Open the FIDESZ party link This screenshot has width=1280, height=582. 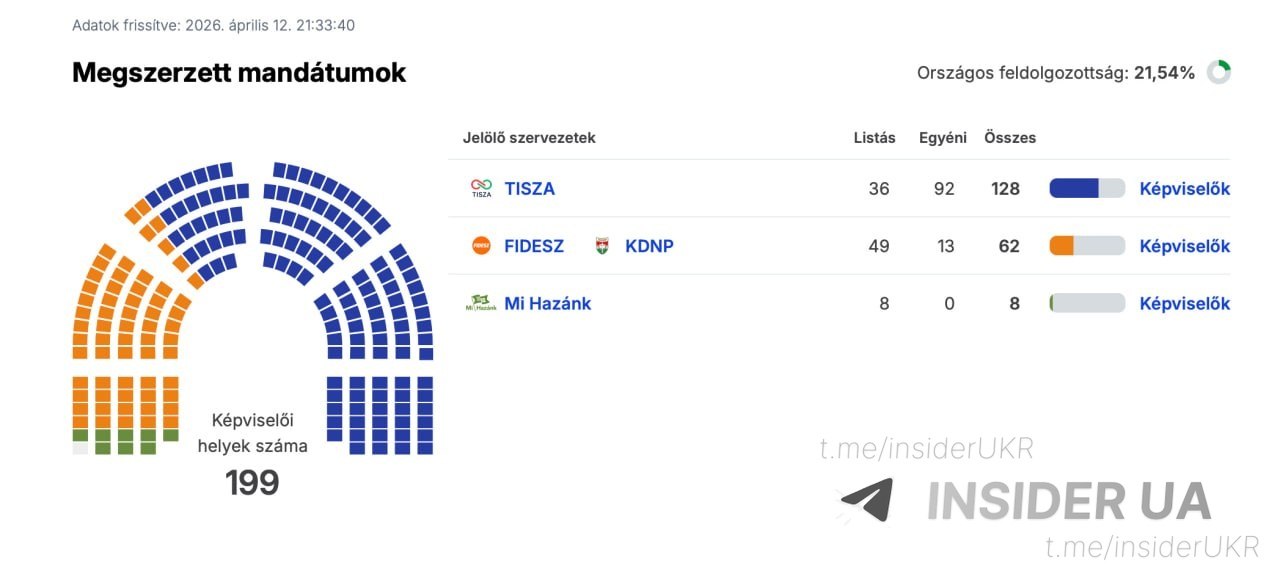pos(534,246)
